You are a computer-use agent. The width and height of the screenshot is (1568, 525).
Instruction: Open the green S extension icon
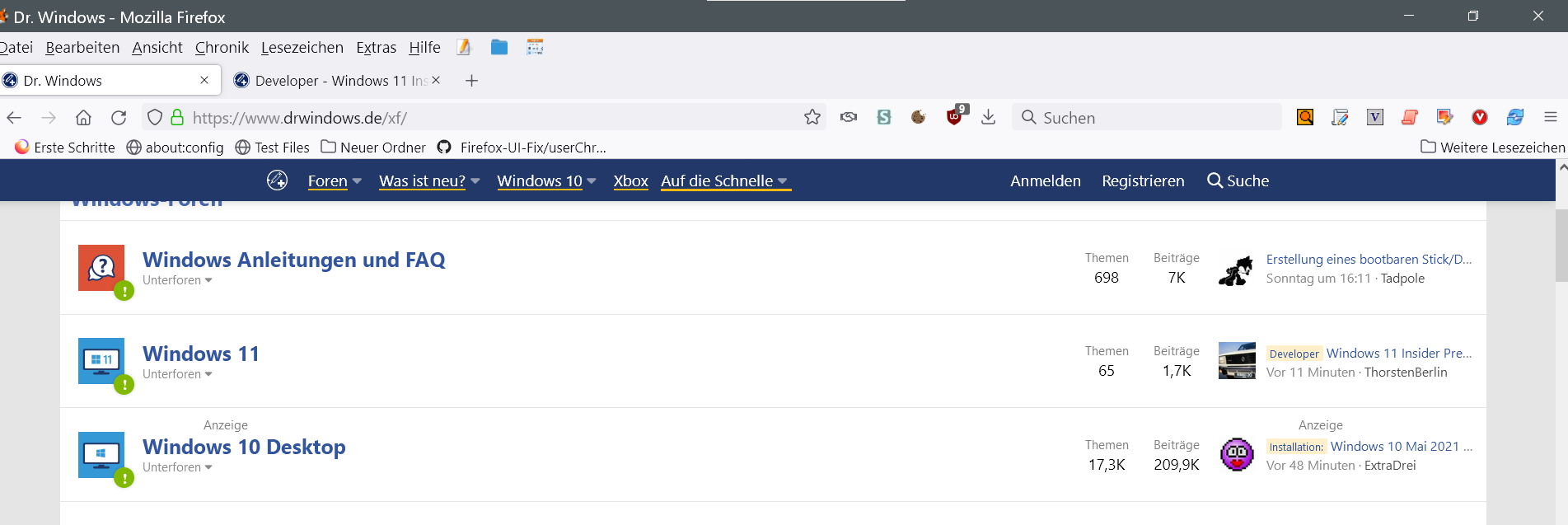[884, 117]
